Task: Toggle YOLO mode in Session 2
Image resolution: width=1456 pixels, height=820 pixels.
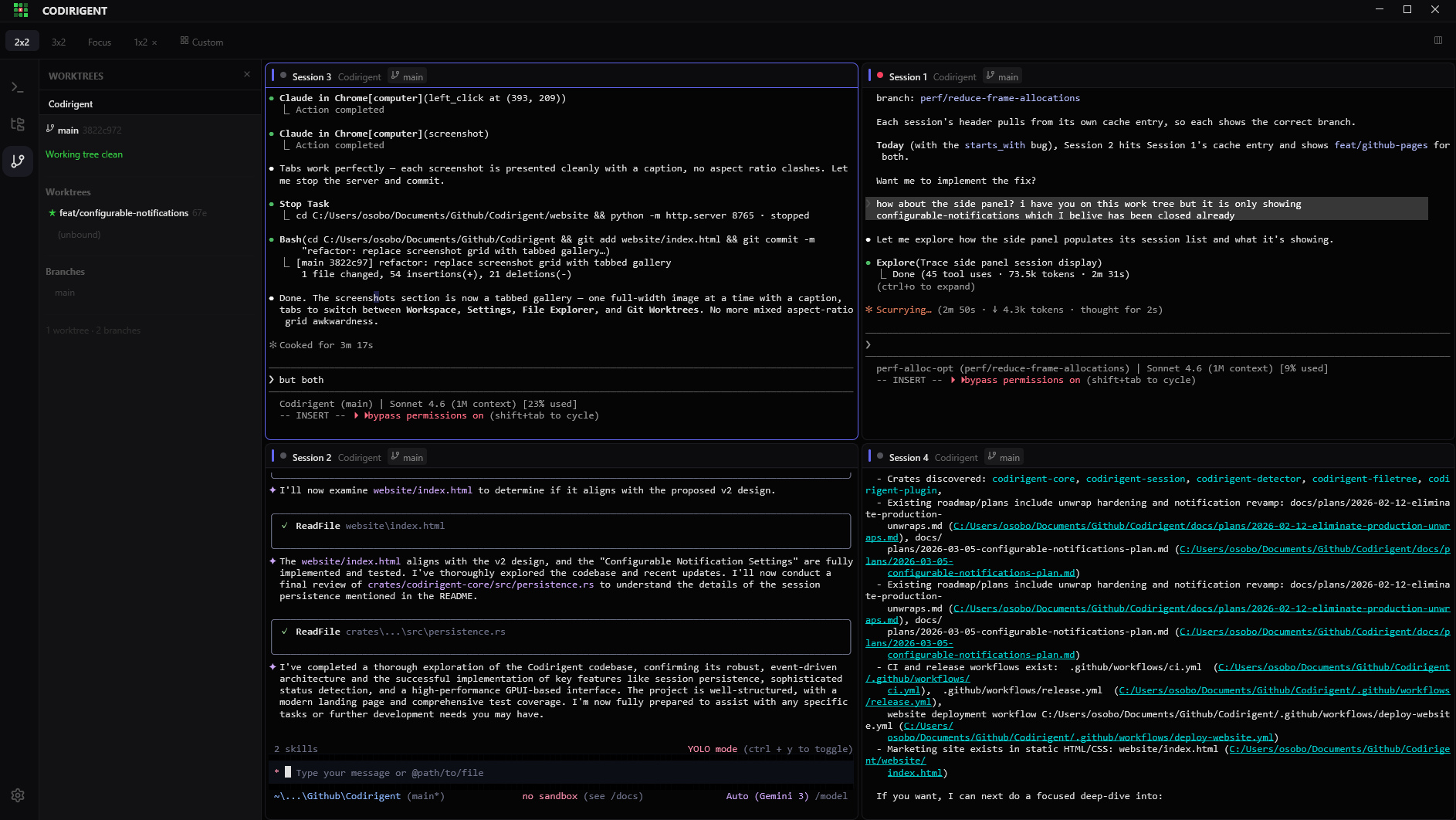Action: click(712, 748)
